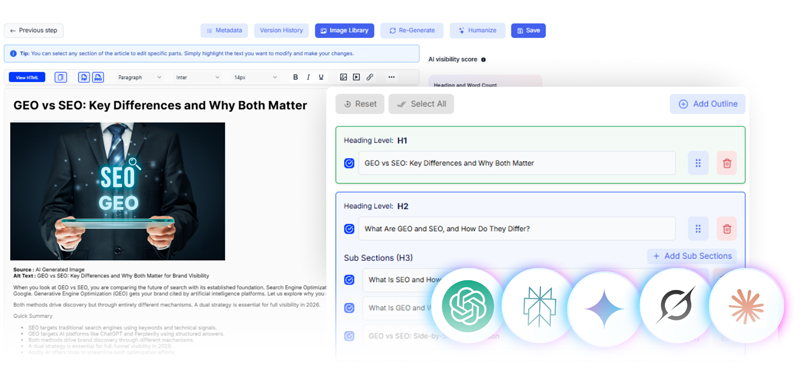Click the H2 row drag handle icon
The width and height of the screenshot is (800, 373).
[x=698, y=229]
